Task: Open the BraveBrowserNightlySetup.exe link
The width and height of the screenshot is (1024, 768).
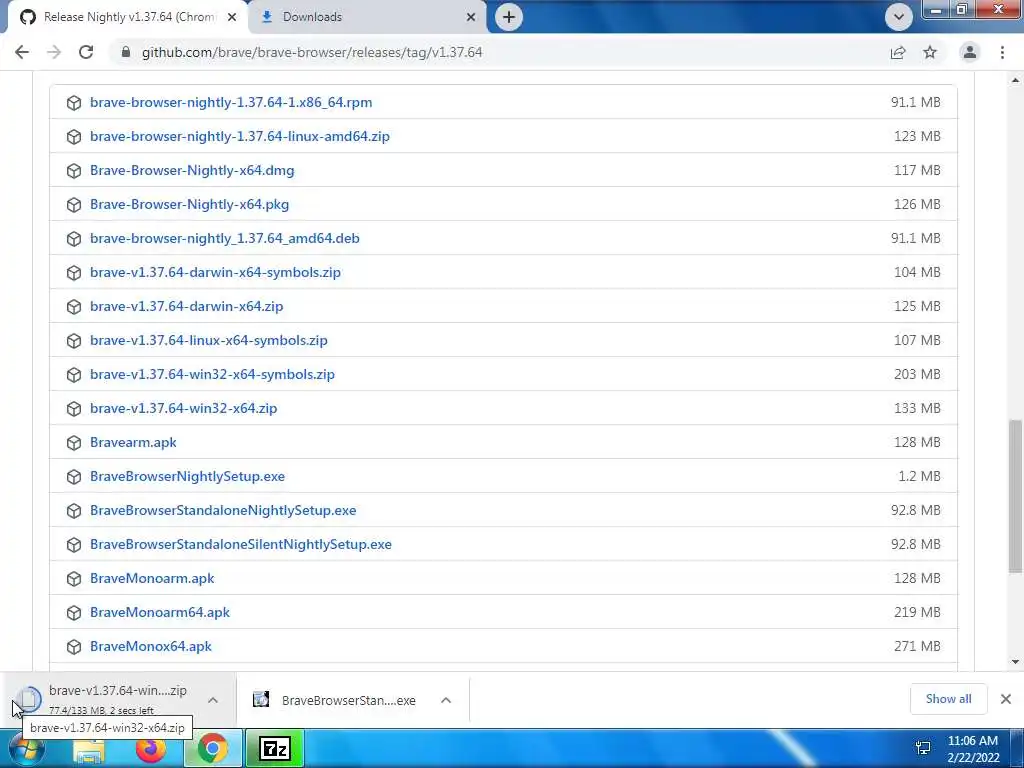Action: coord(187,476)
